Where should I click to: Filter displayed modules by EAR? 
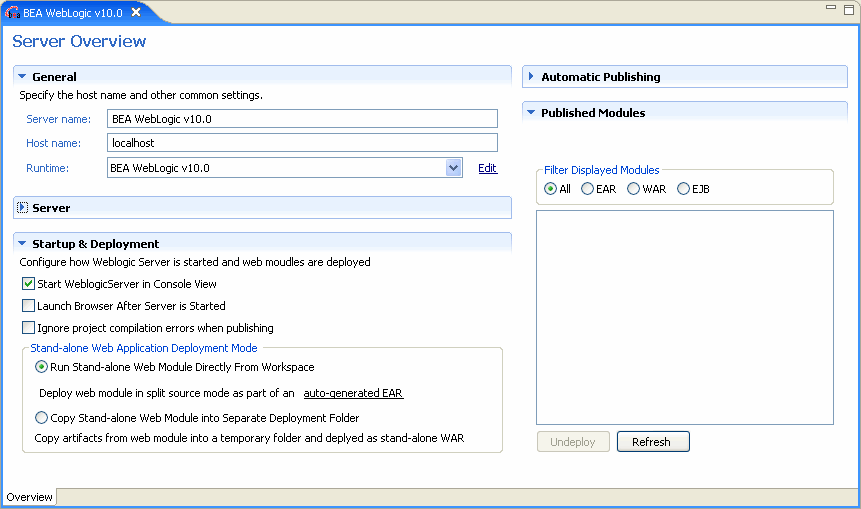point(587,189)
